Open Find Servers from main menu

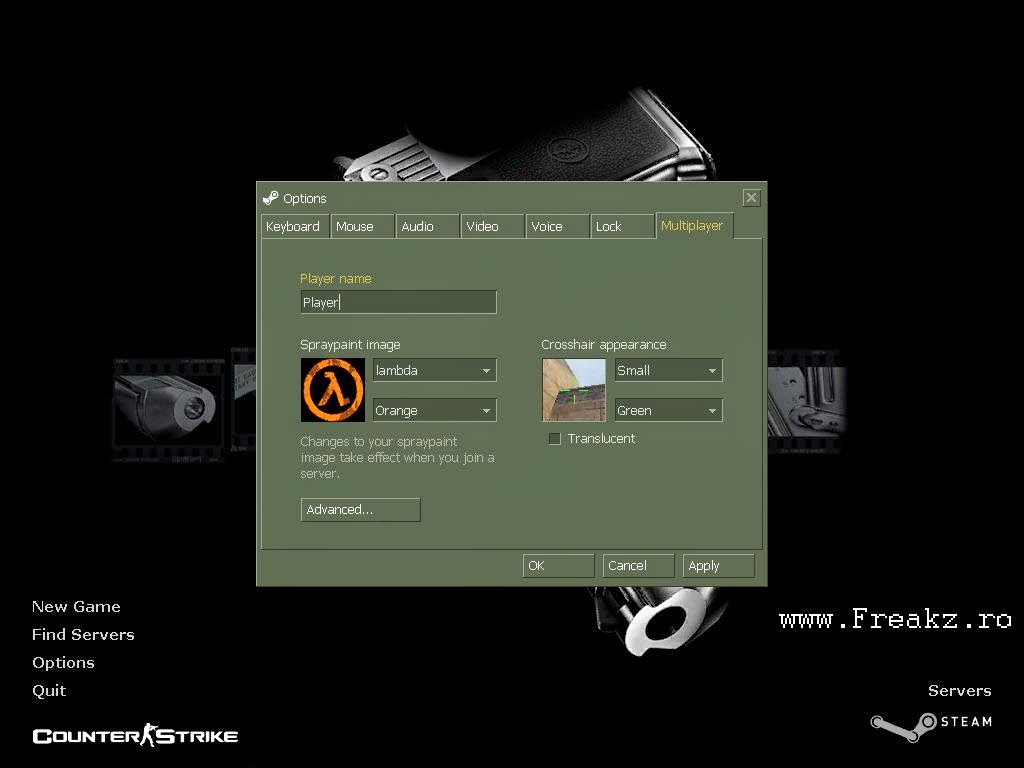(84, 635)
